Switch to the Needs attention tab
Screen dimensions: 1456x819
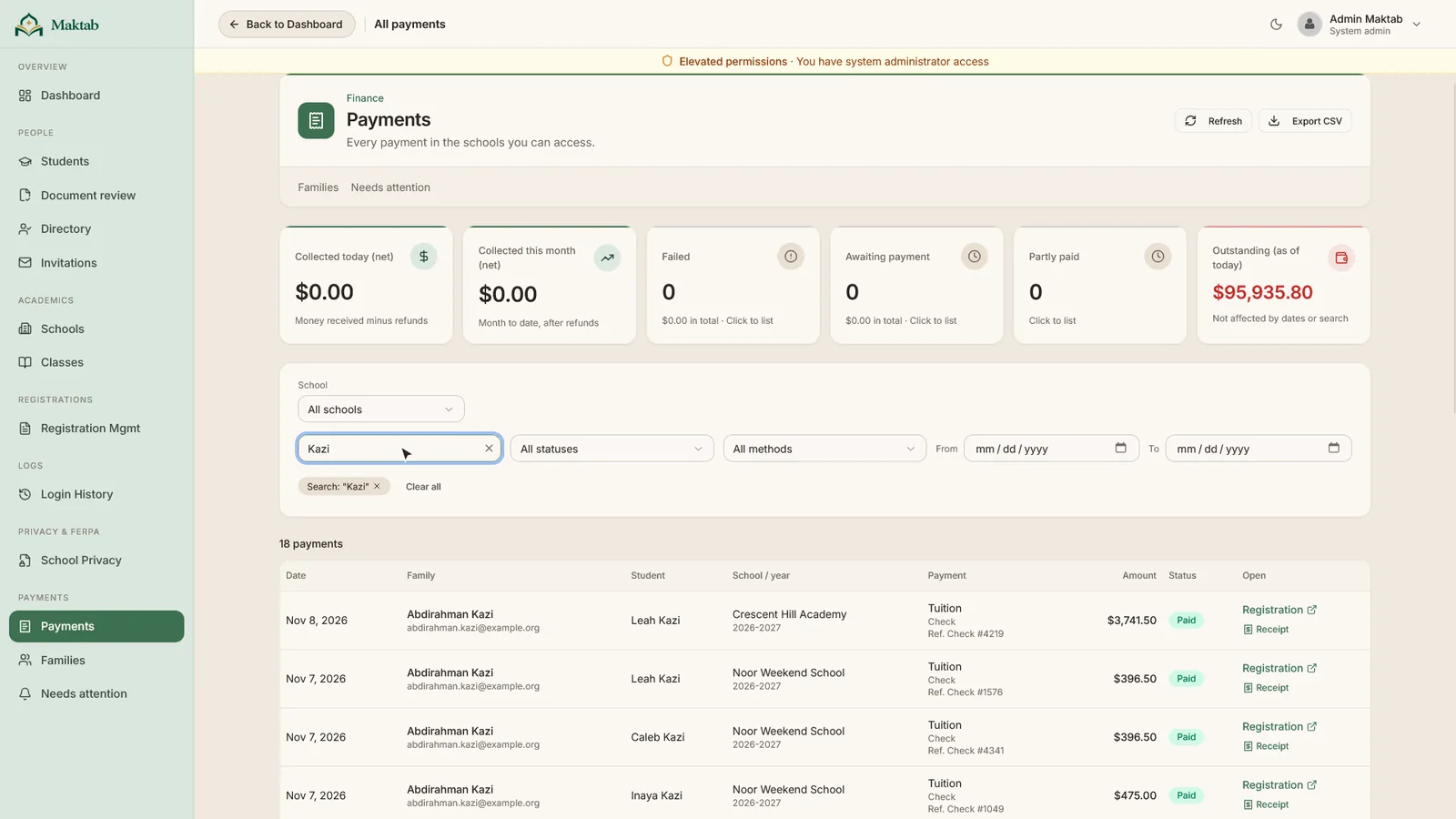pos(390,187)
